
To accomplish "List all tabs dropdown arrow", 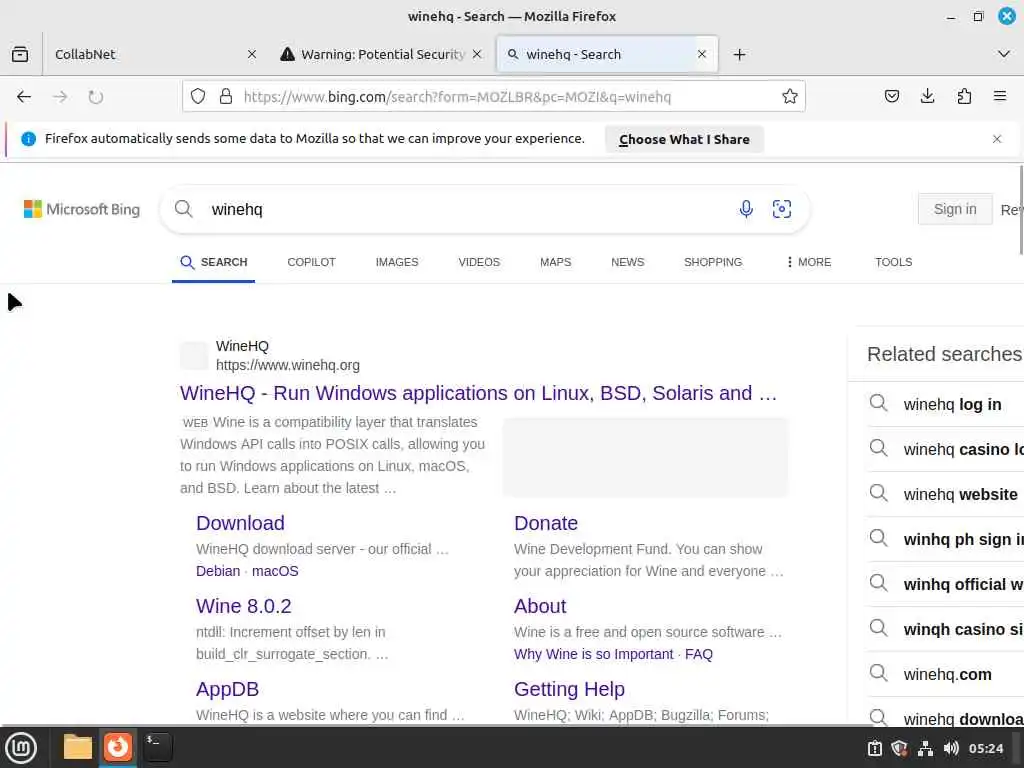I will [1004, 54].
